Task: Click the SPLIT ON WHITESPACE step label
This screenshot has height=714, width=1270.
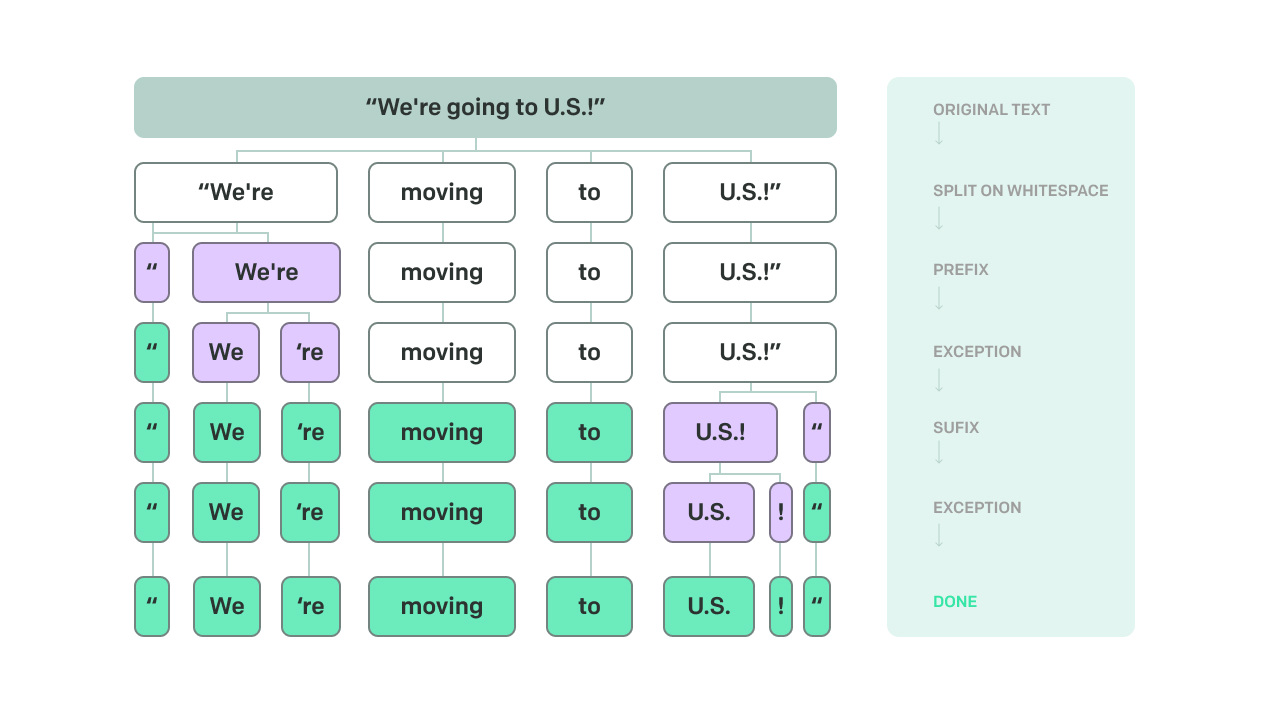Action: tap(1020, 190)
